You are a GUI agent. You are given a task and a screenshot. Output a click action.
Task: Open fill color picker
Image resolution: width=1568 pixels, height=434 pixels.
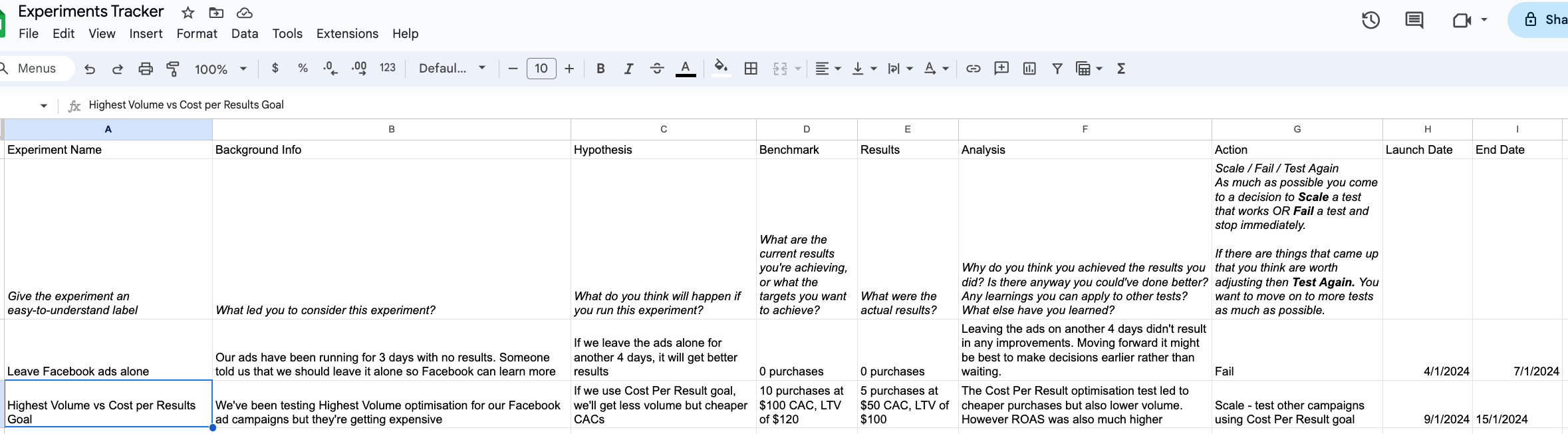pyautogui.click(x=721, y=68)
